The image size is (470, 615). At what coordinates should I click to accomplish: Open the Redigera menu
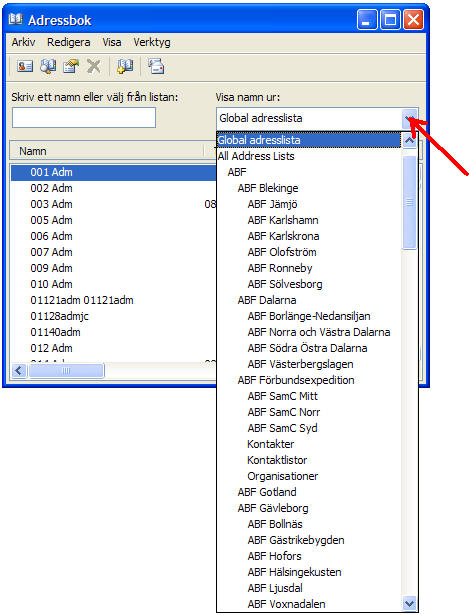[69, 42]
